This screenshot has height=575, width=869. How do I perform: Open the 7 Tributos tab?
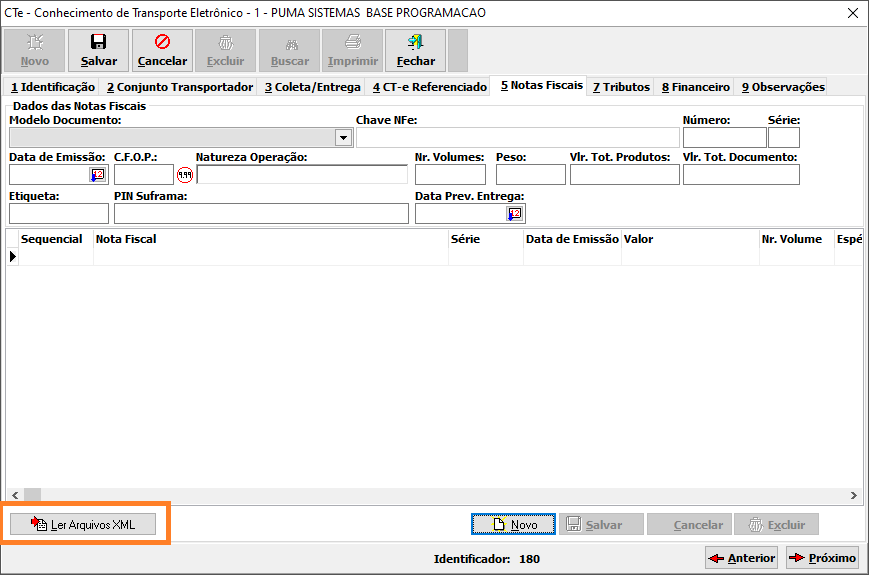coord(621,87)
